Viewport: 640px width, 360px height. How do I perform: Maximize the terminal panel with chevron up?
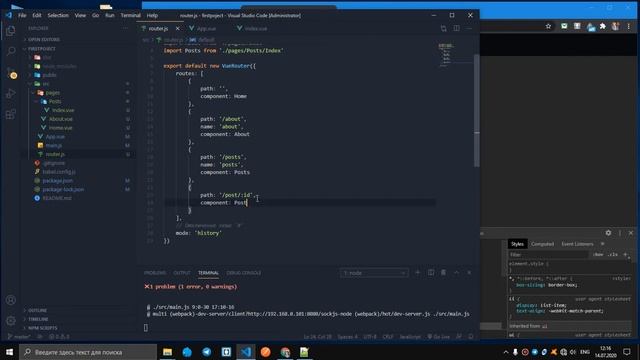click(456, 273)
